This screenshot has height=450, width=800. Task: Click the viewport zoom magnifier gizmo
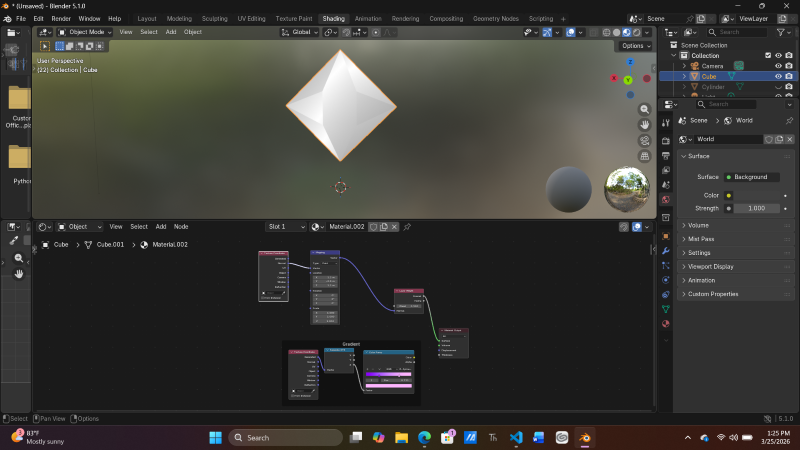[x=645, y=107]
